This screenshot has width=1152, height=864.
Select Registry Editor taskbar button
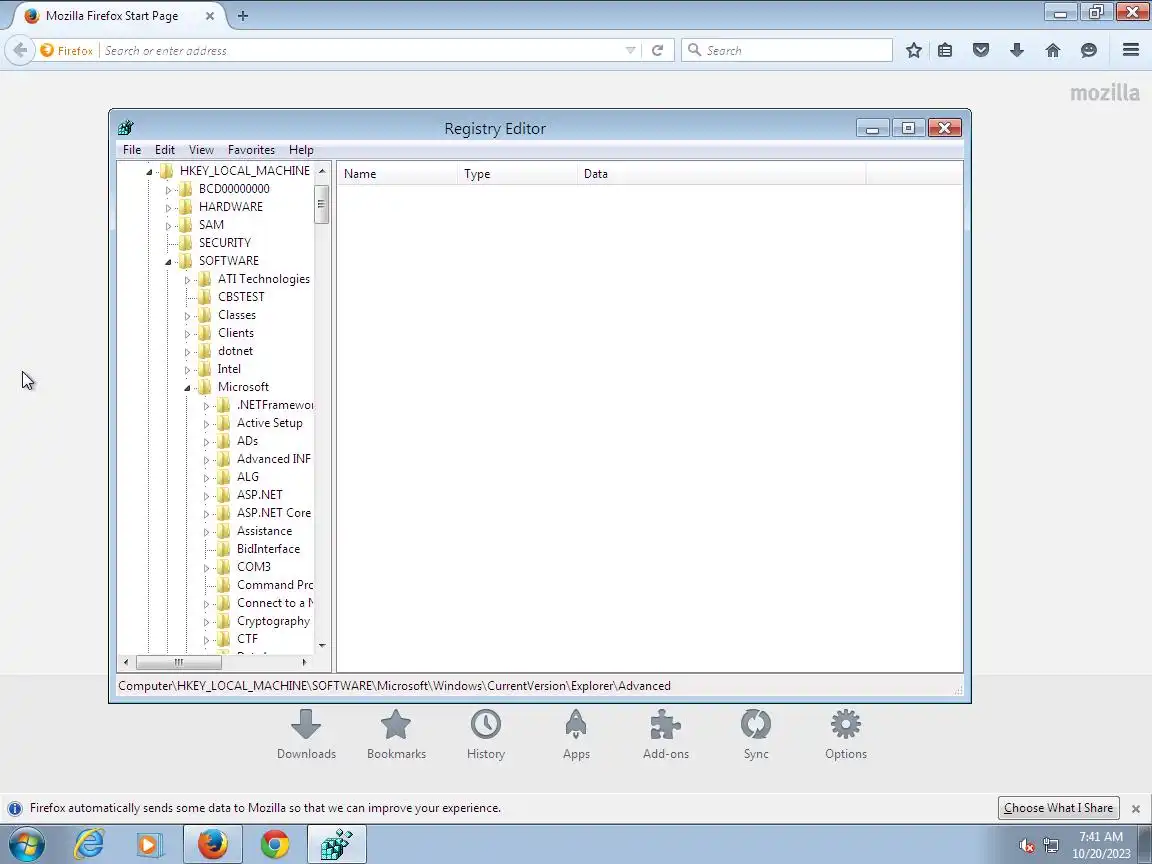pos(336,844)
